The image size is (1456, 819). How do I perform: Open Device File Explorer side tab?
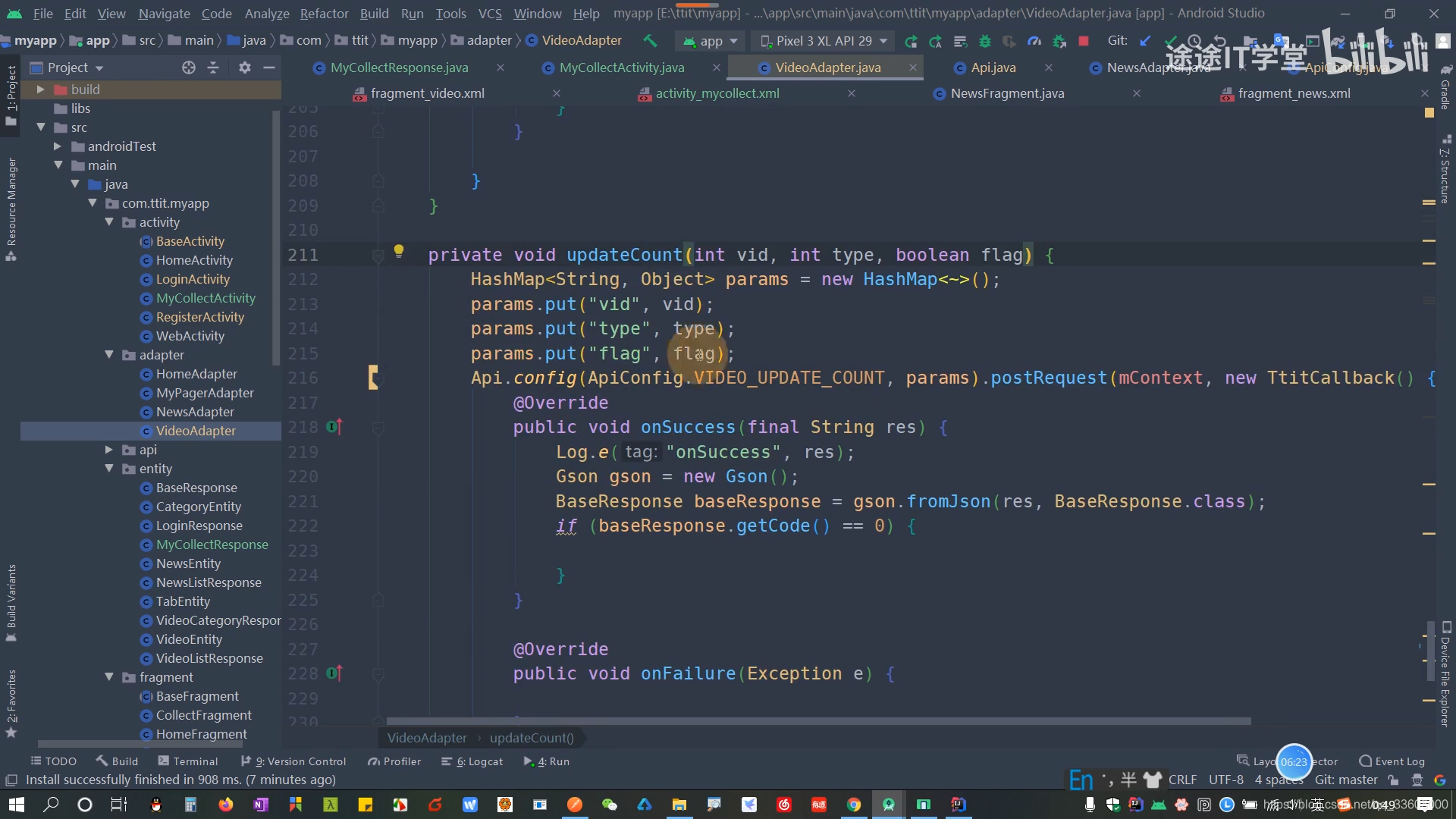[x=1446, y=674]
